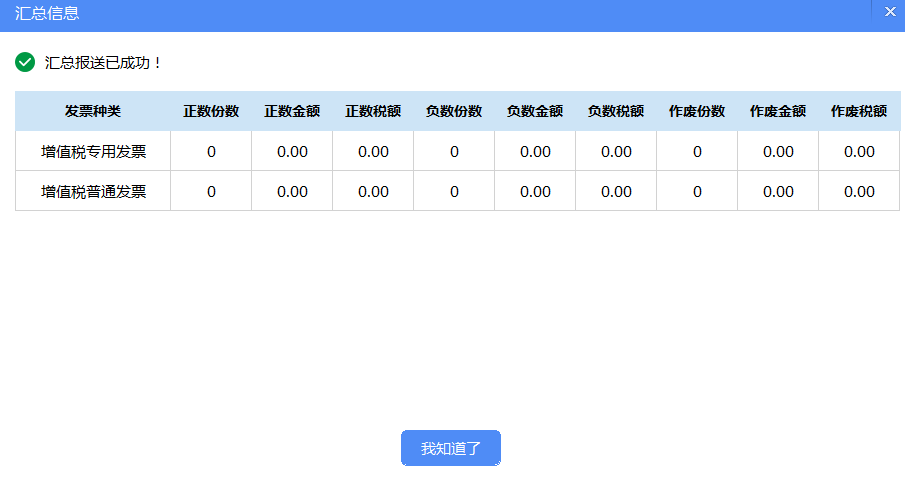This screenshot has width=905, height=482.
Task: Select the 作废份数 column header
Action: [x=697, y=111]
